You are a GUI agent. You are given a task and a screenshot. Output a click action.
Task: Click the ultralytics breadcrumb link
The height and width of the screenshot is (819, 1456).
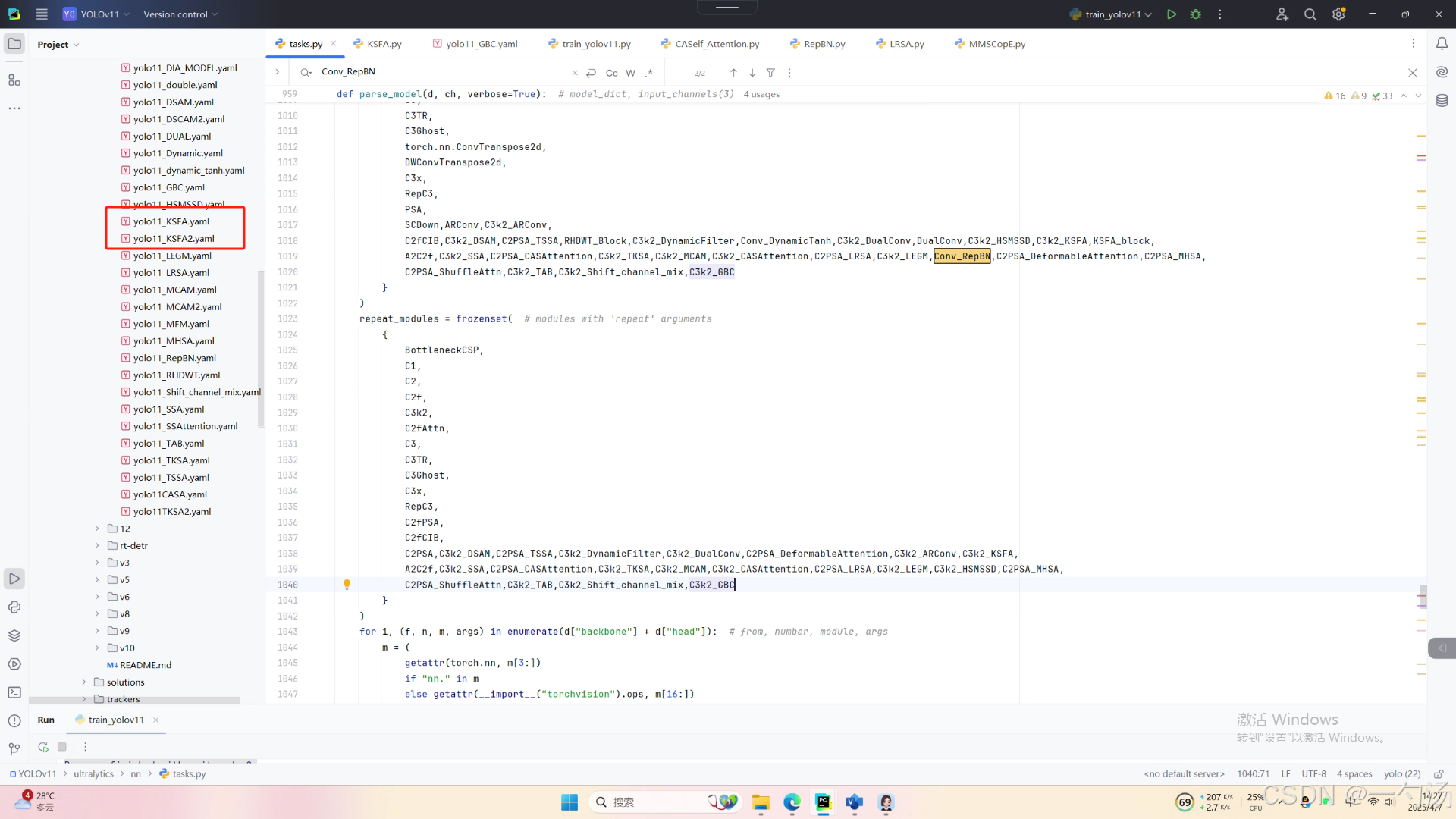pos(93,774)
